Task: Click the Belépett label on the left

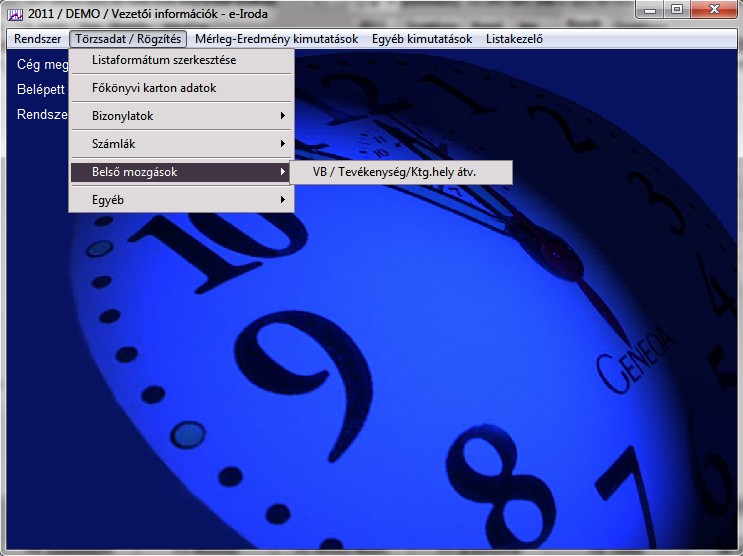Action: point(41,89)
